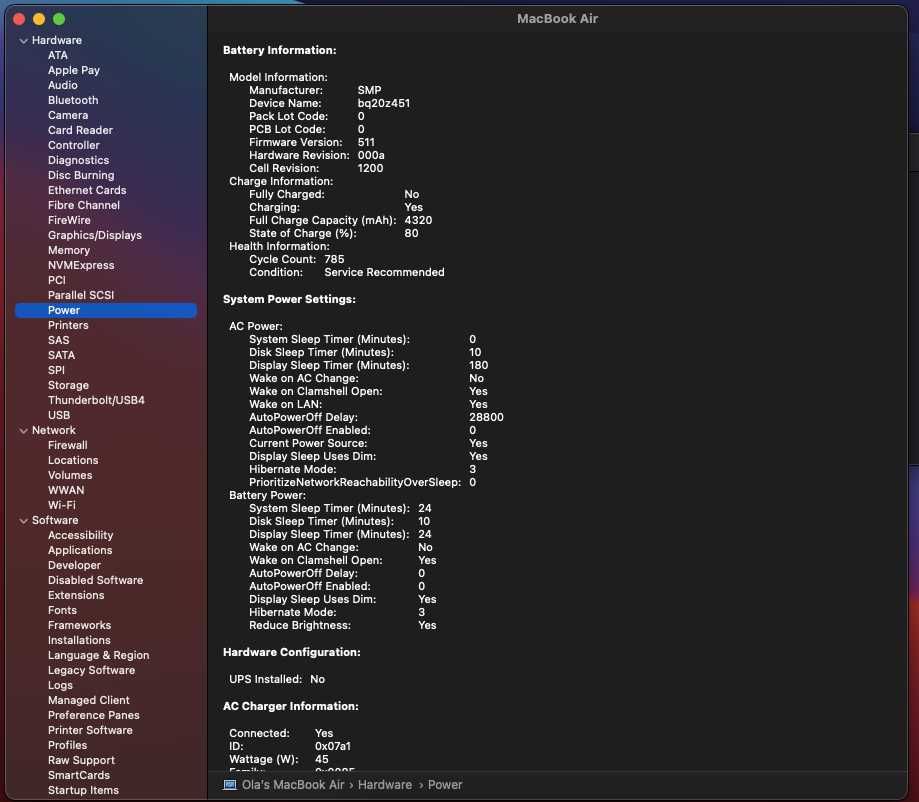This screenshot has width=919, height=802.
Task: Click the laptop icon in path bar
Action: pyautogui.click(x=230, y=784)
